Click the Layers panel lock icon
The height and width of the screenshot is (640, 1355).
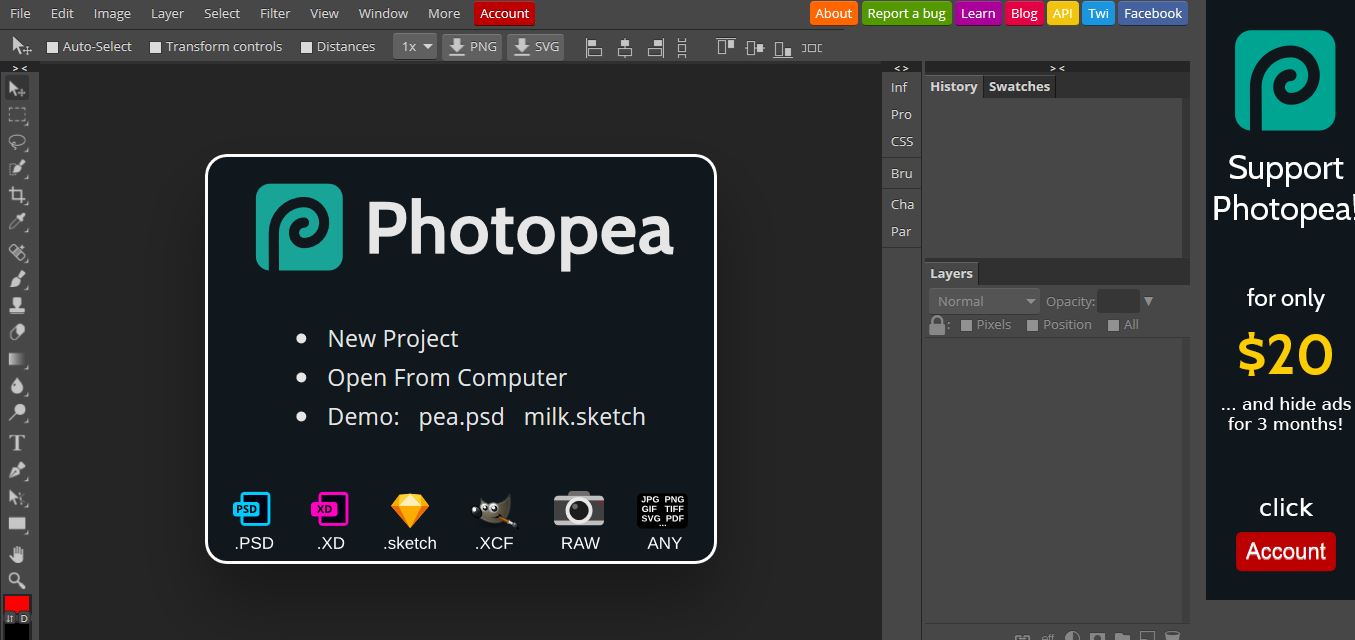pyautogui.click(x=937, y=325)
